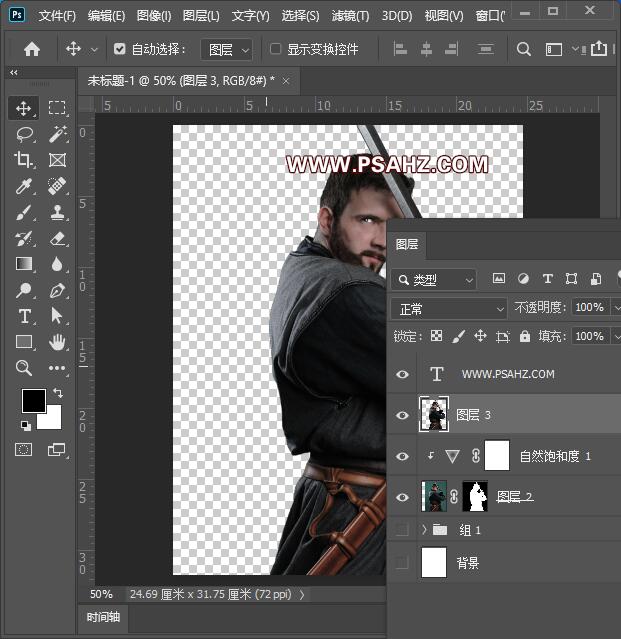
Task: Hide 自然饱和度 1 adjustment layer
Action: pyautogui.click(x=402, y=456)
